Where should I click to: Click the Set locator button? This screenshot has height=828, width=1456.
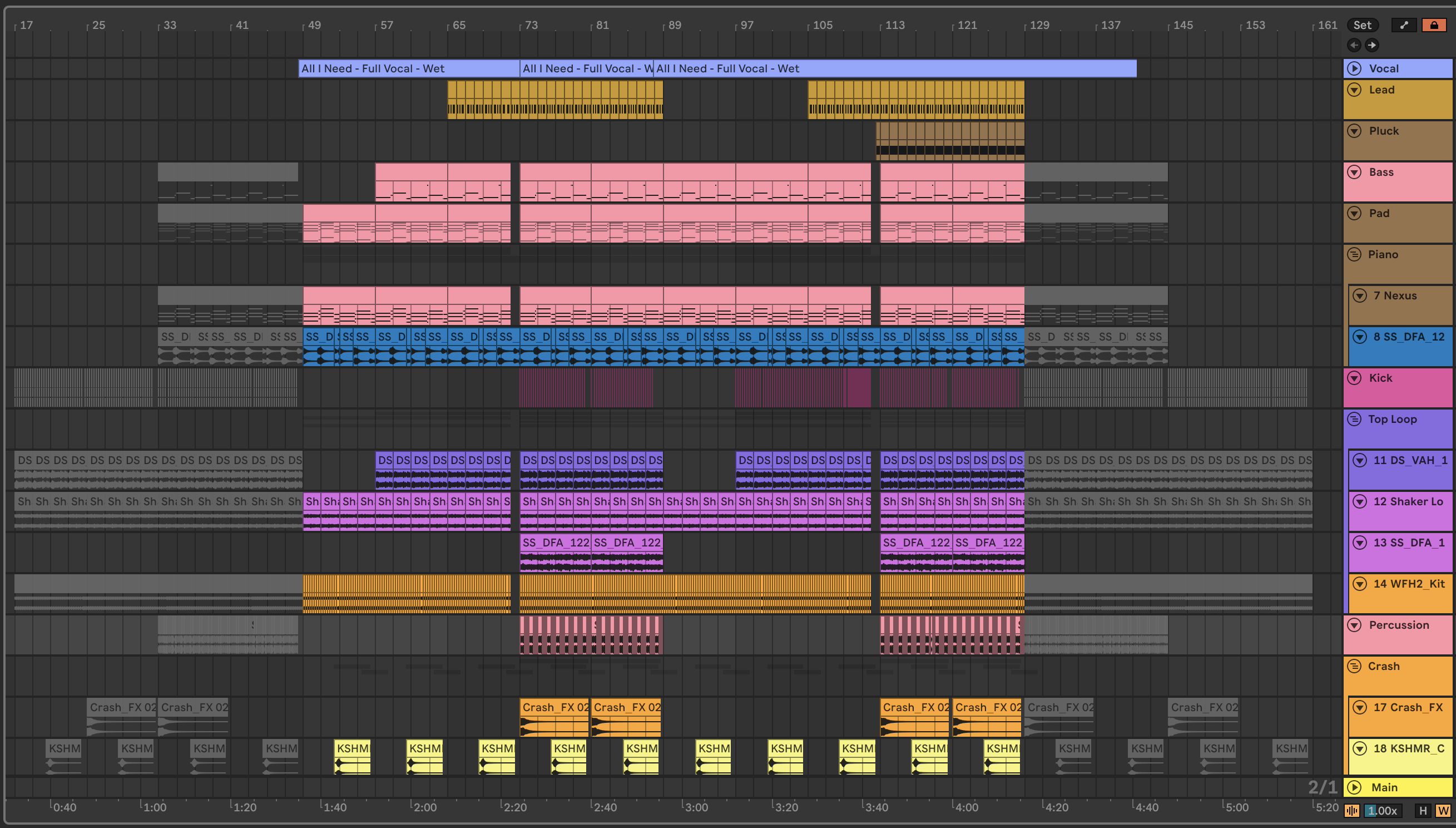click(x=1362, y=25)
